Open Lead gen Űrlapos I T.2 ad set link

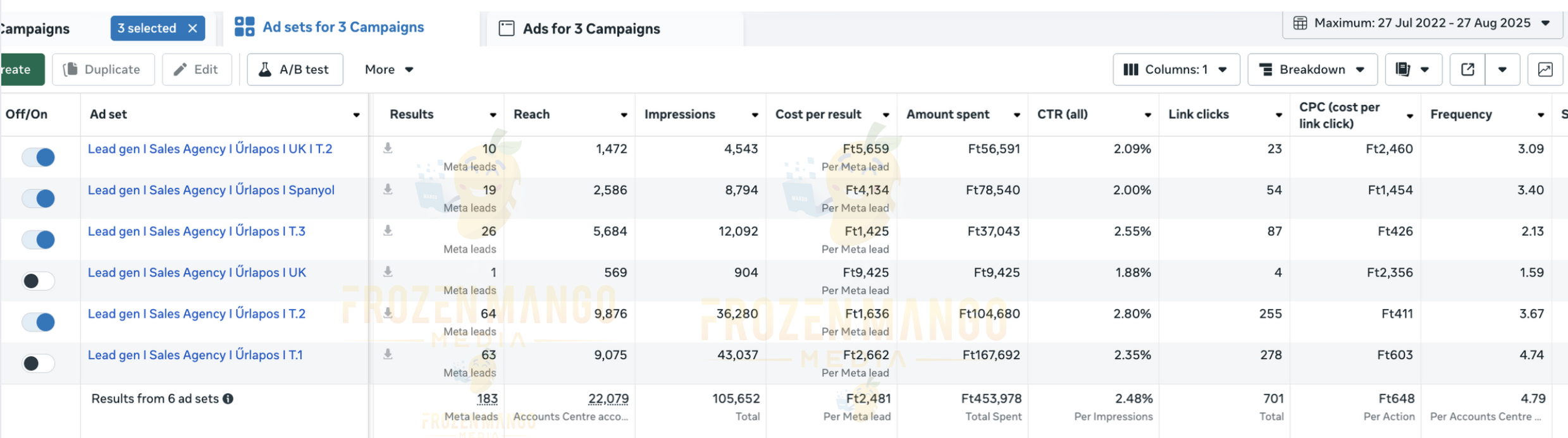[196, 313]
